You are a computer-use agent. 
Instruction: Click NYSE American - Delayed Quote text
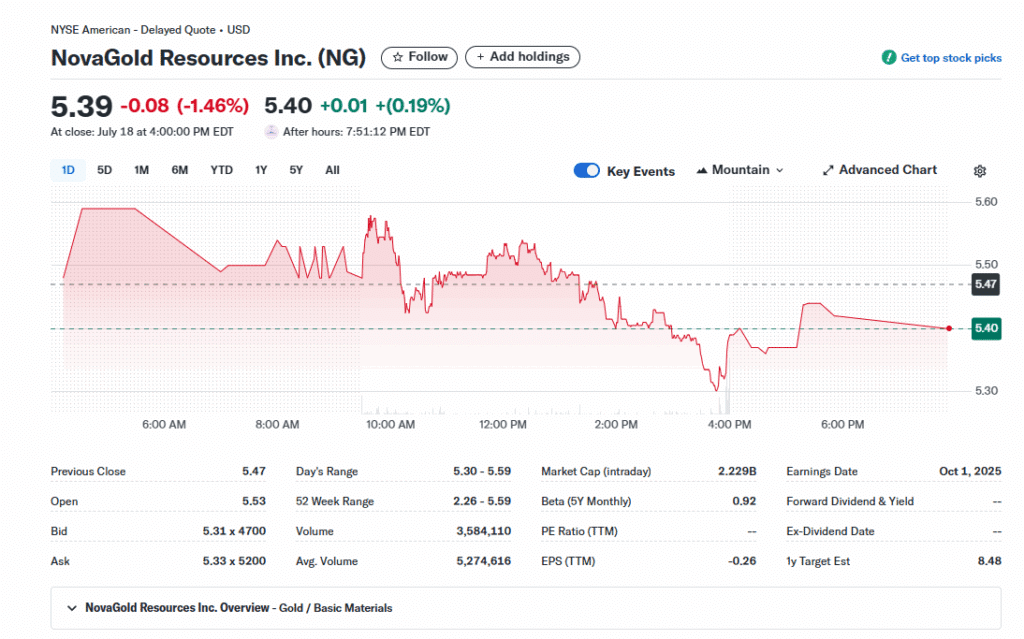[x=133, y=30]
